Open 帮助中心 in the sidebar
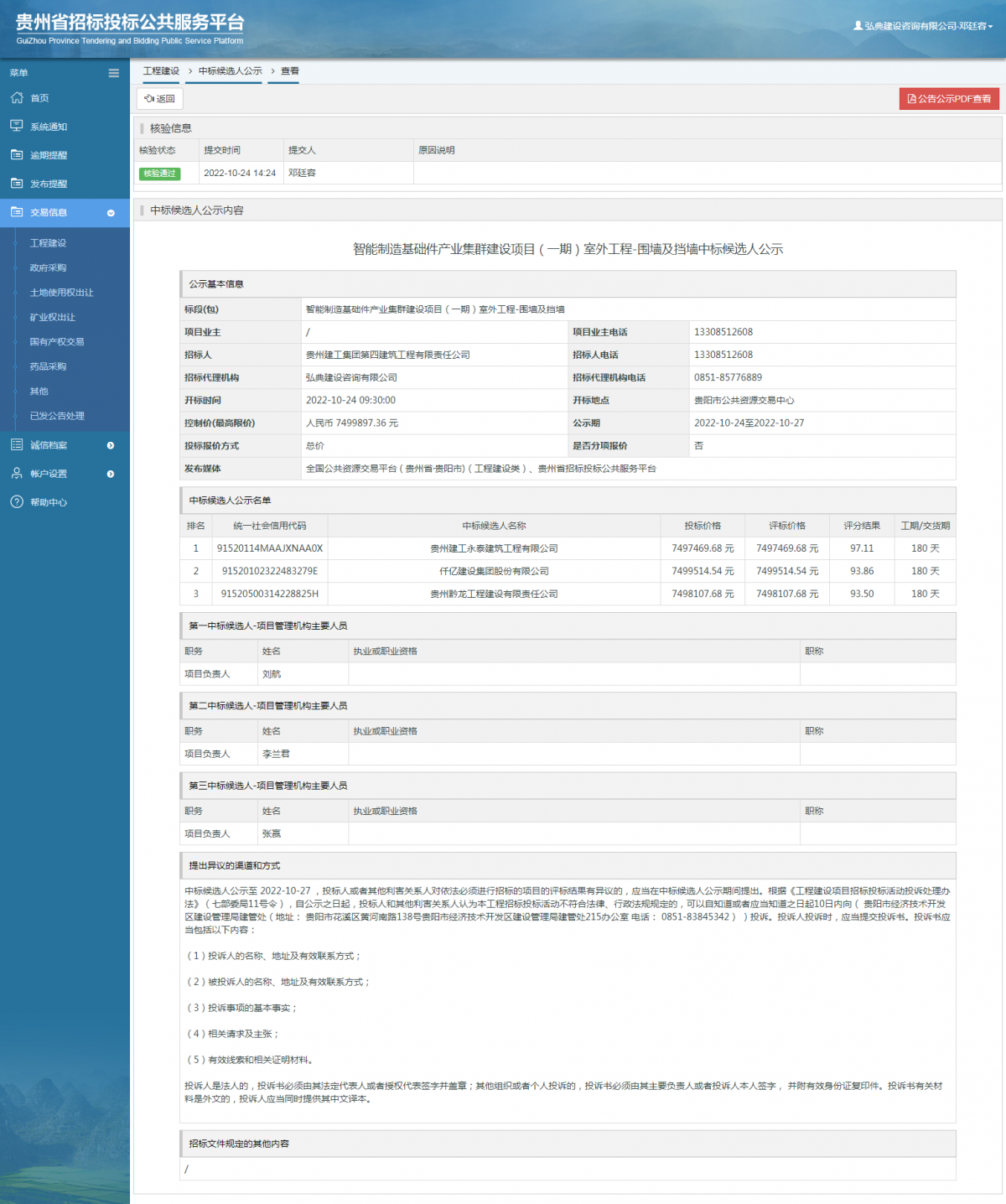This screenshot has height=1204, width=1006. (x=49, y=502)
